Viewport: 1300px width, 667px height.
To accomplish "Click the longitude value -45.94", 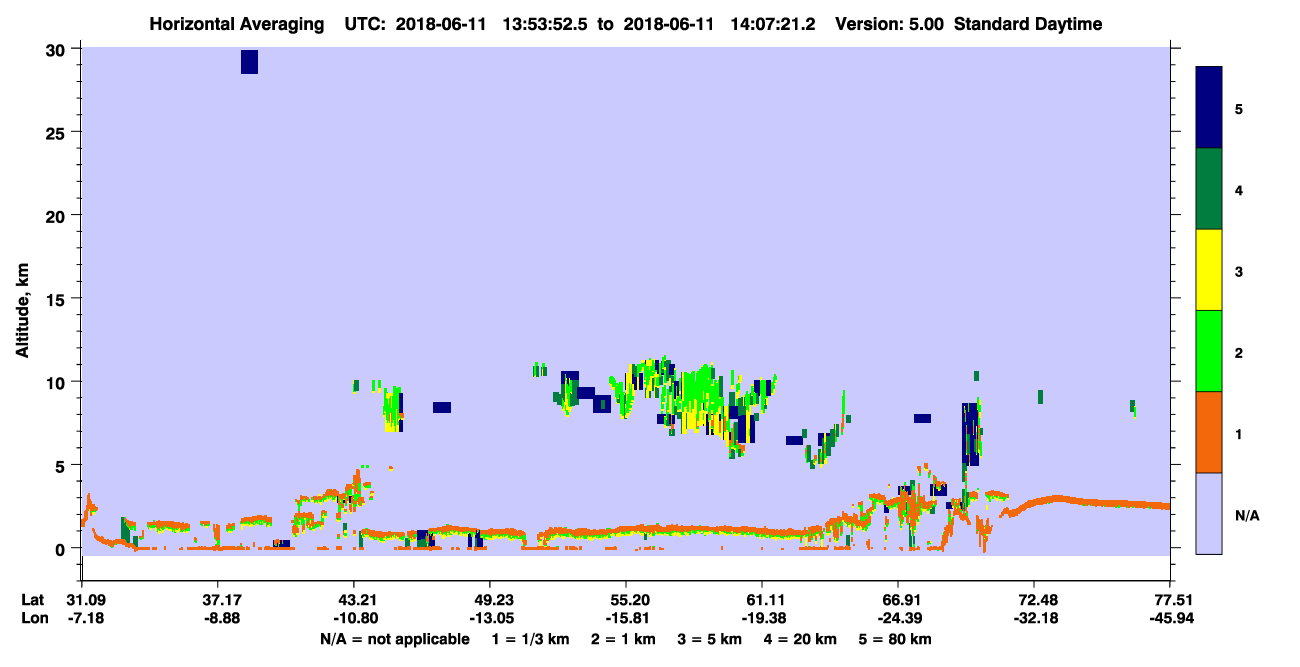I will [1170, 618].
